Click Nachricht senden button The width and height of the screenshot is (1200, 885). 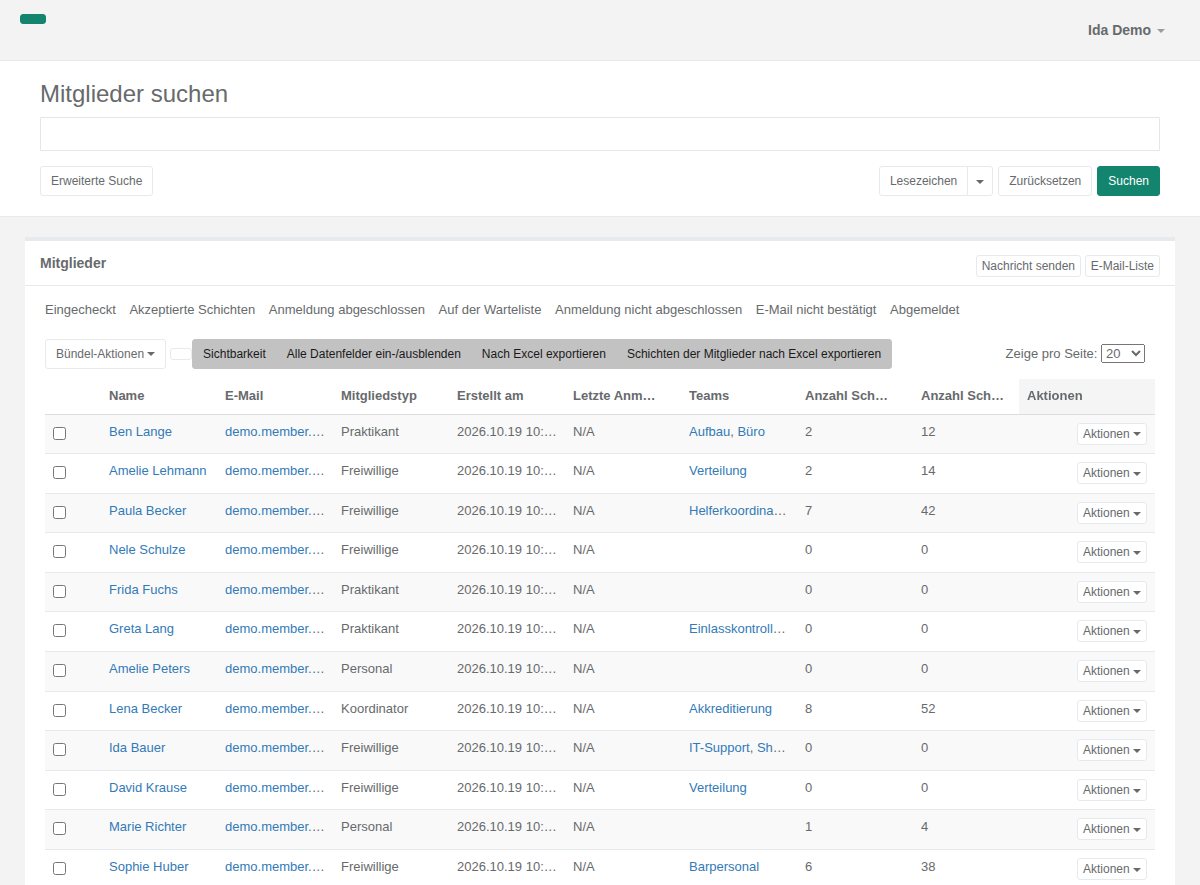[x=1028, y=266]
